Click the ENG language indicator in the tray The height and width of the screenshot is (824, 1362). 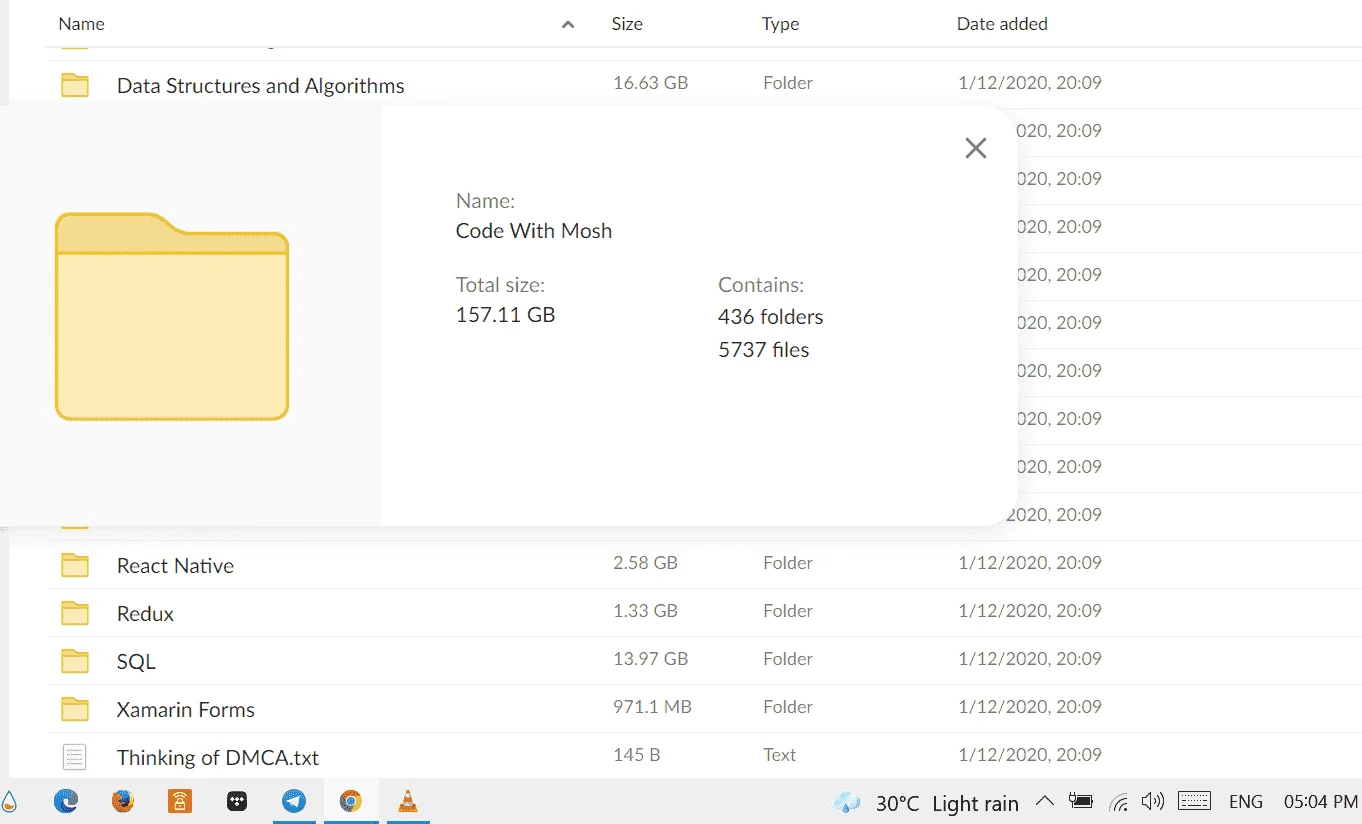tap(1246, 802)
